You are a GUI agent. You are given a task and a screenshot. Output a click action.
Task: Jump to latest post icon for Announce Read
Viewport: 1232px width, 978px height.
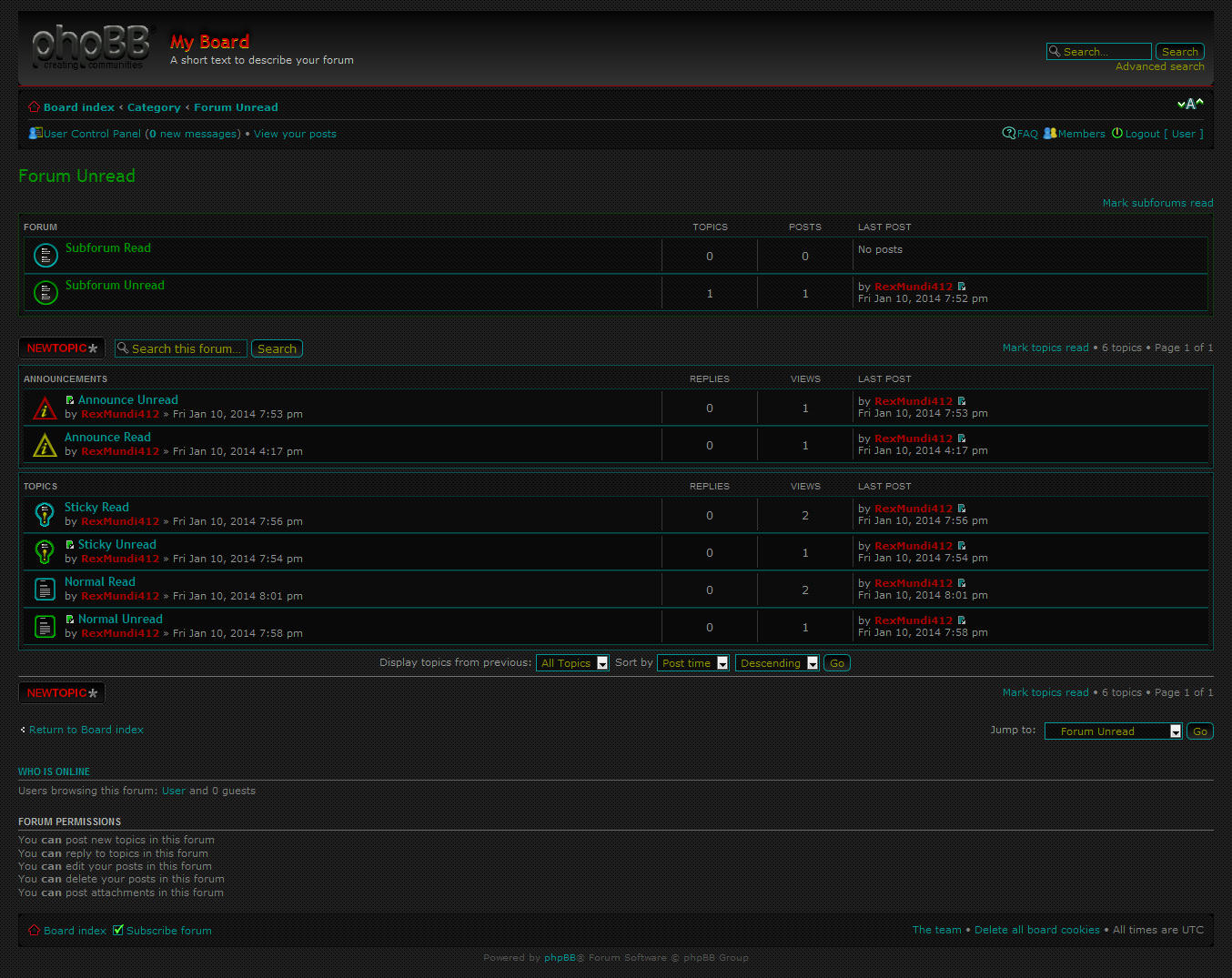(962, 438)
